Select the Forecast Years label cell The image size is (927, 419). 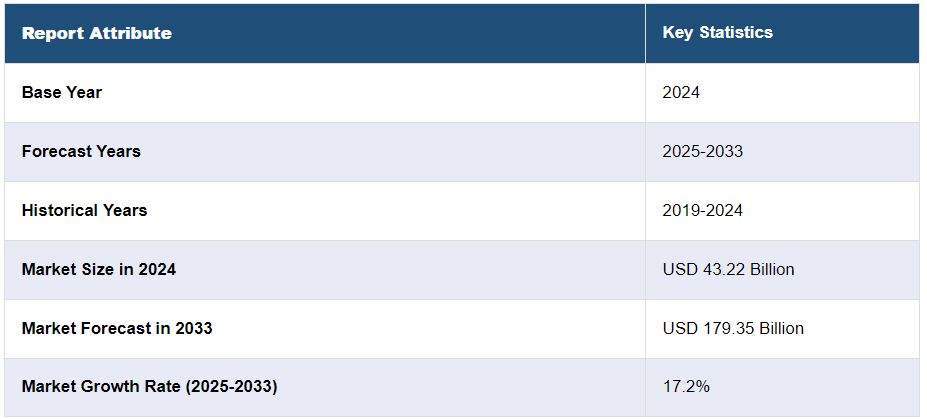81,152
